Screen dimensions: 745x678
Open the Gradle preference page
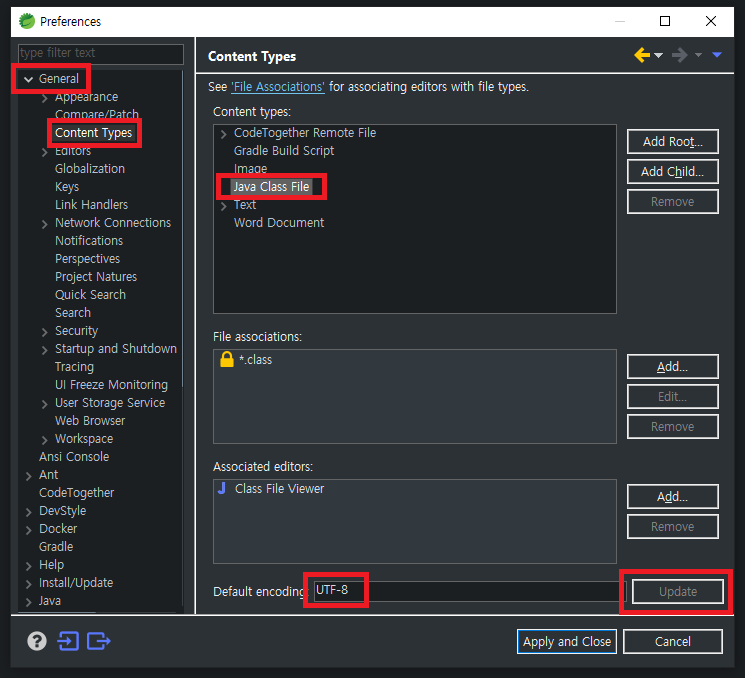[x=56, y=546]
